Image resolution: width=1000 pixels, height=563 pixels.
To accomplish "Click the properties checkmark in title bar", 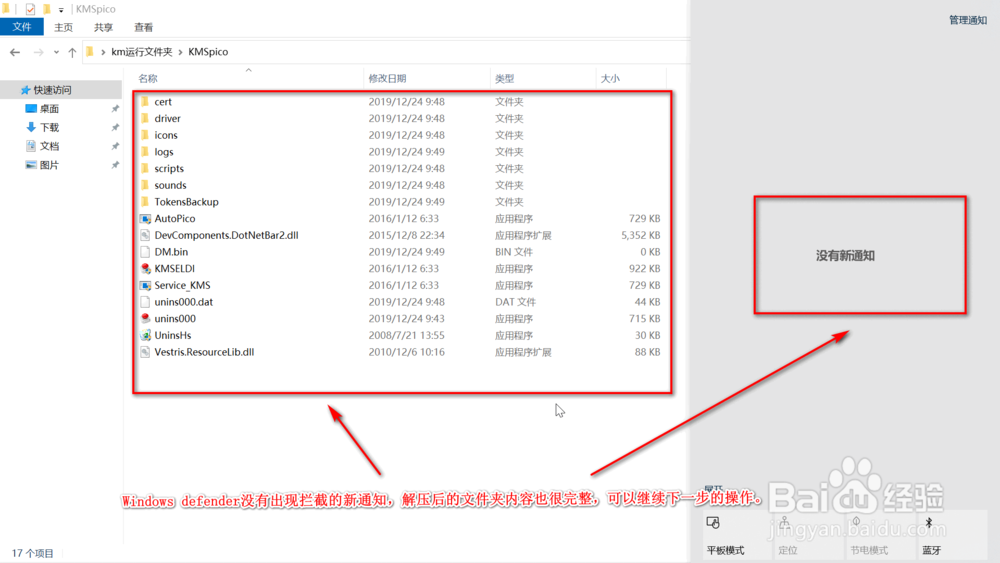I will tap(30, 9).
